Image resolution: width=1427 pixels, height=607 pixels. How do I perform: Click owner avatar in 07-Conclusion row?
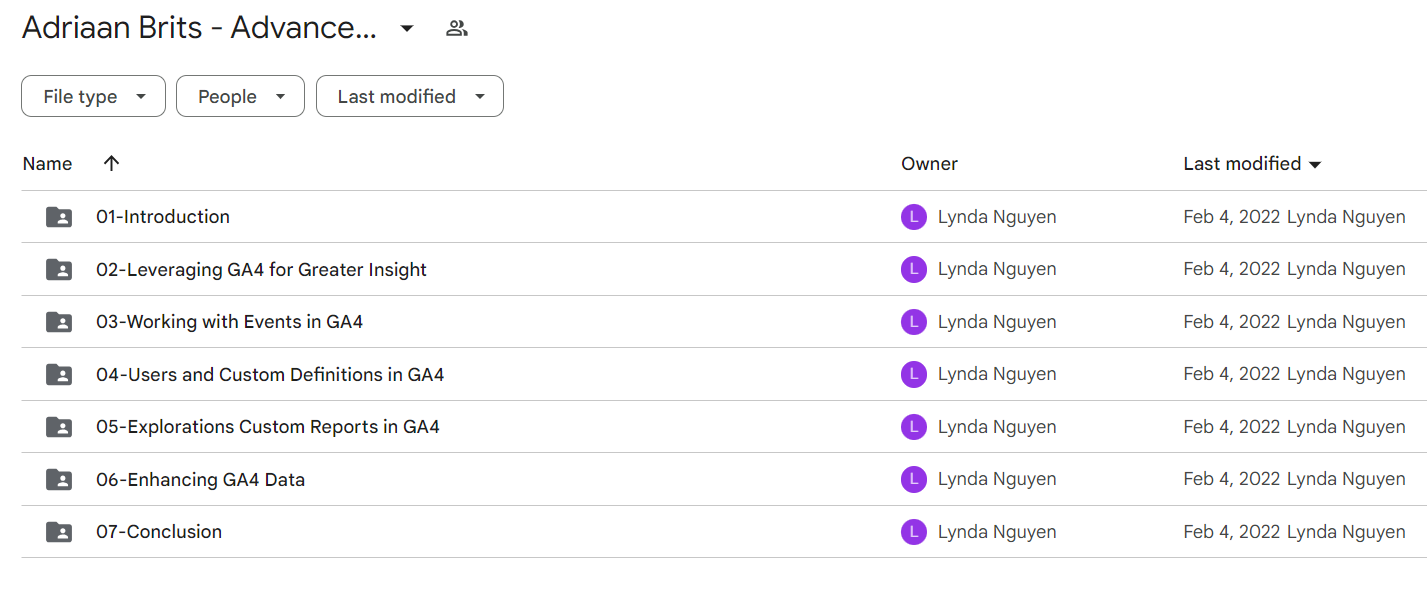(x=914, y=532)
